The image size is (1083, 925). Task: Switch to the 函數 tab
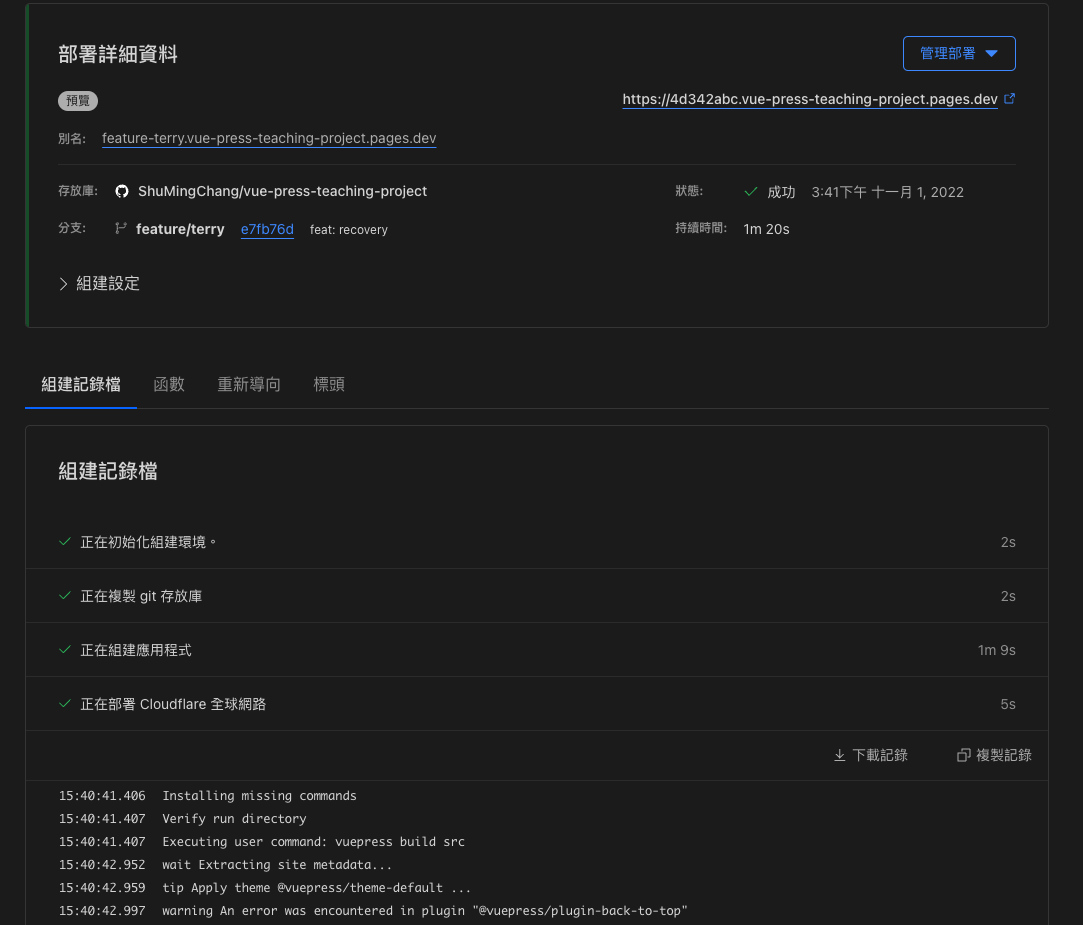(169, 384)
